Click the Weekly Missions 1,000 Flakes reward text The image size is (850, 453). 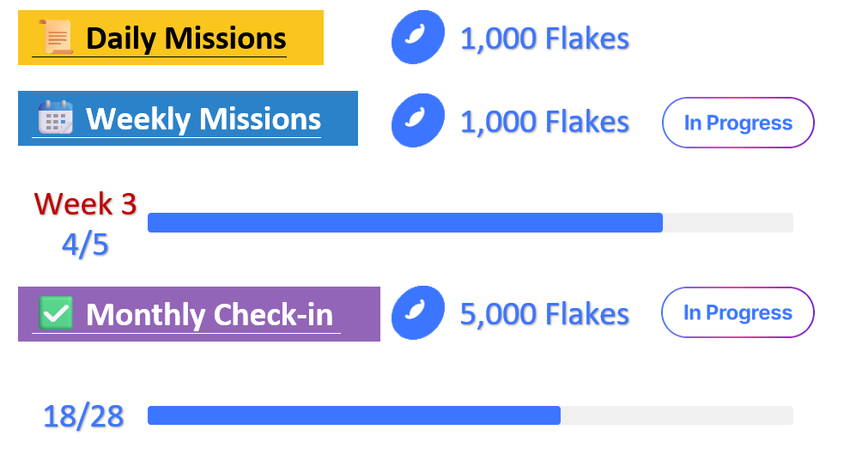point(544,122)
